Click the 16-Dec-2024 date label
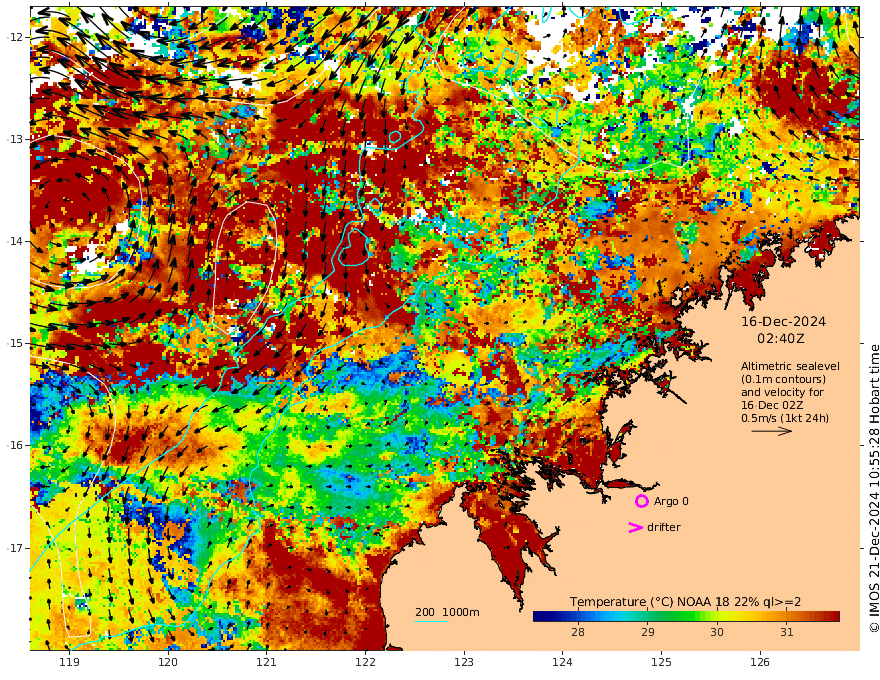The width and height of the screenshot is (880, 680). tap(783, 321)
